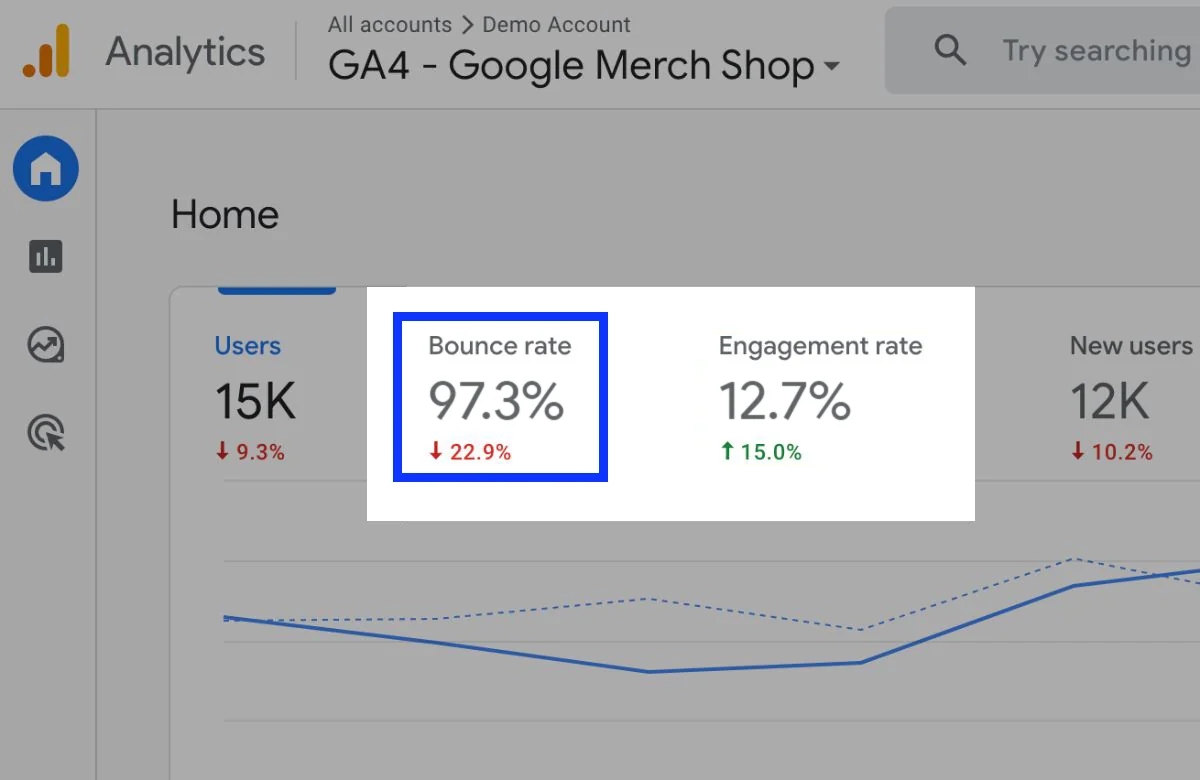Open the Advertising icon in the left navigation
Image resolution: width=1200 pixels, height=780 pixels.
(x=45, y=433)
